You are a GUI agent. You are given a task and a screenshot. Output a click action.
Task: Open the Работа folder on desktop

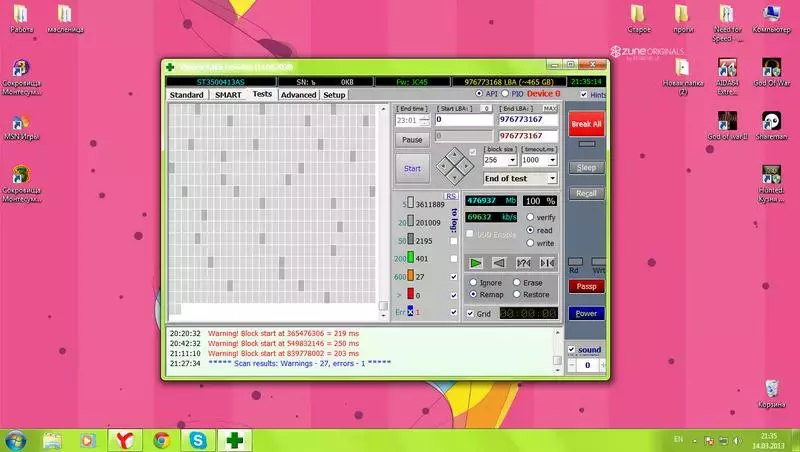[x=21, y=19]
